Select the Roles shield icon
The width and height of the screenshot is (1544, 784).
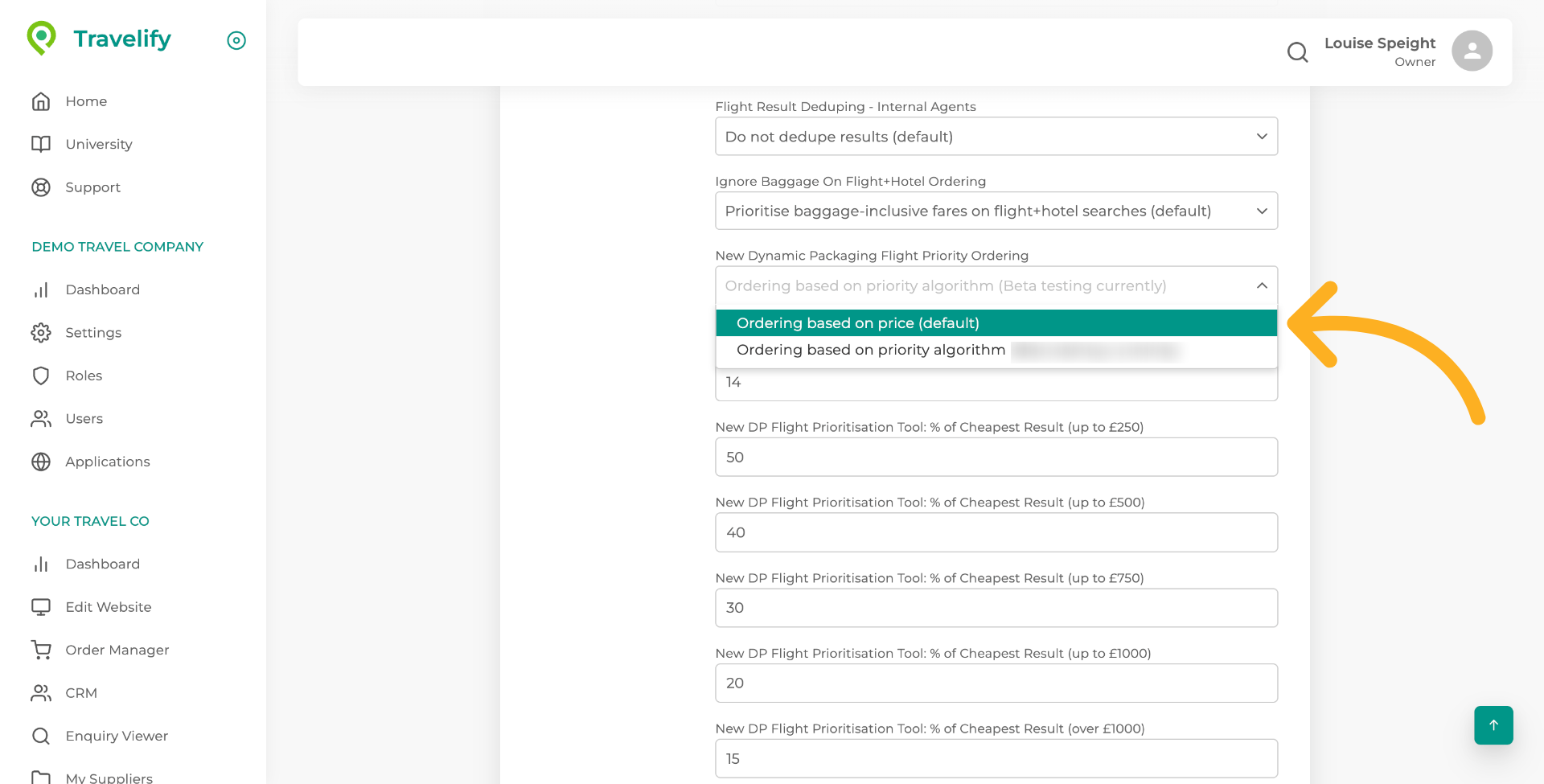pyautogui.click(x=41, y=376)
